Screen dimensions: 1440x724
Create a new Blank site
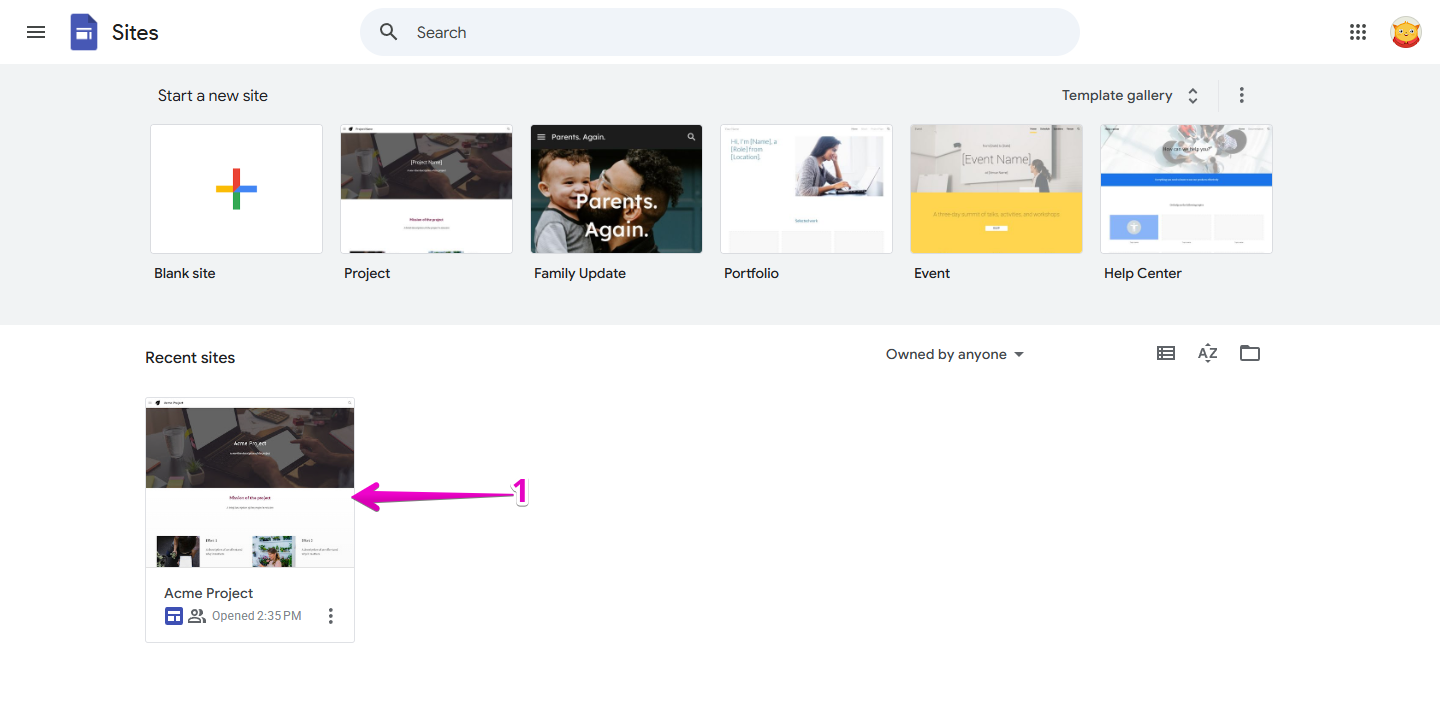(x=236, y=189)
